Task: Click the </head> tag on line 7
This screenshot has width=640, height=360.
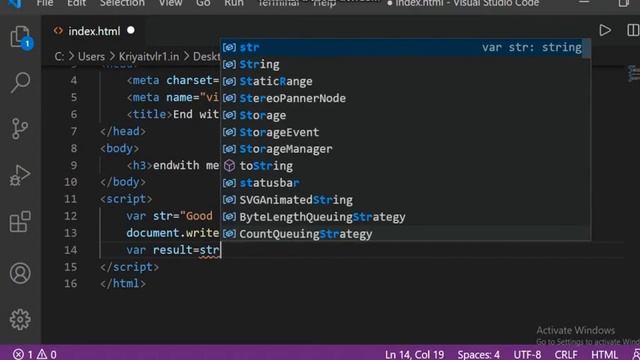Action: [123, 131]
